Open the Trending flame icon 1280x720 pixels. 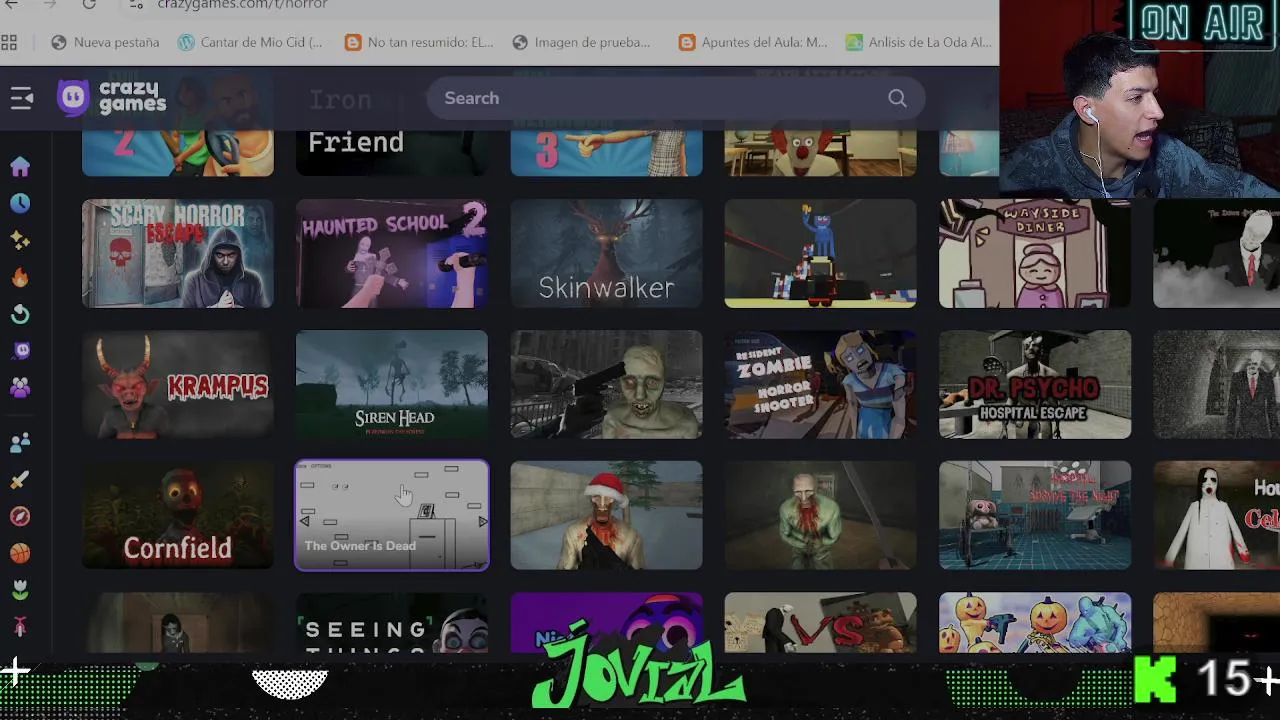[20, 277]
